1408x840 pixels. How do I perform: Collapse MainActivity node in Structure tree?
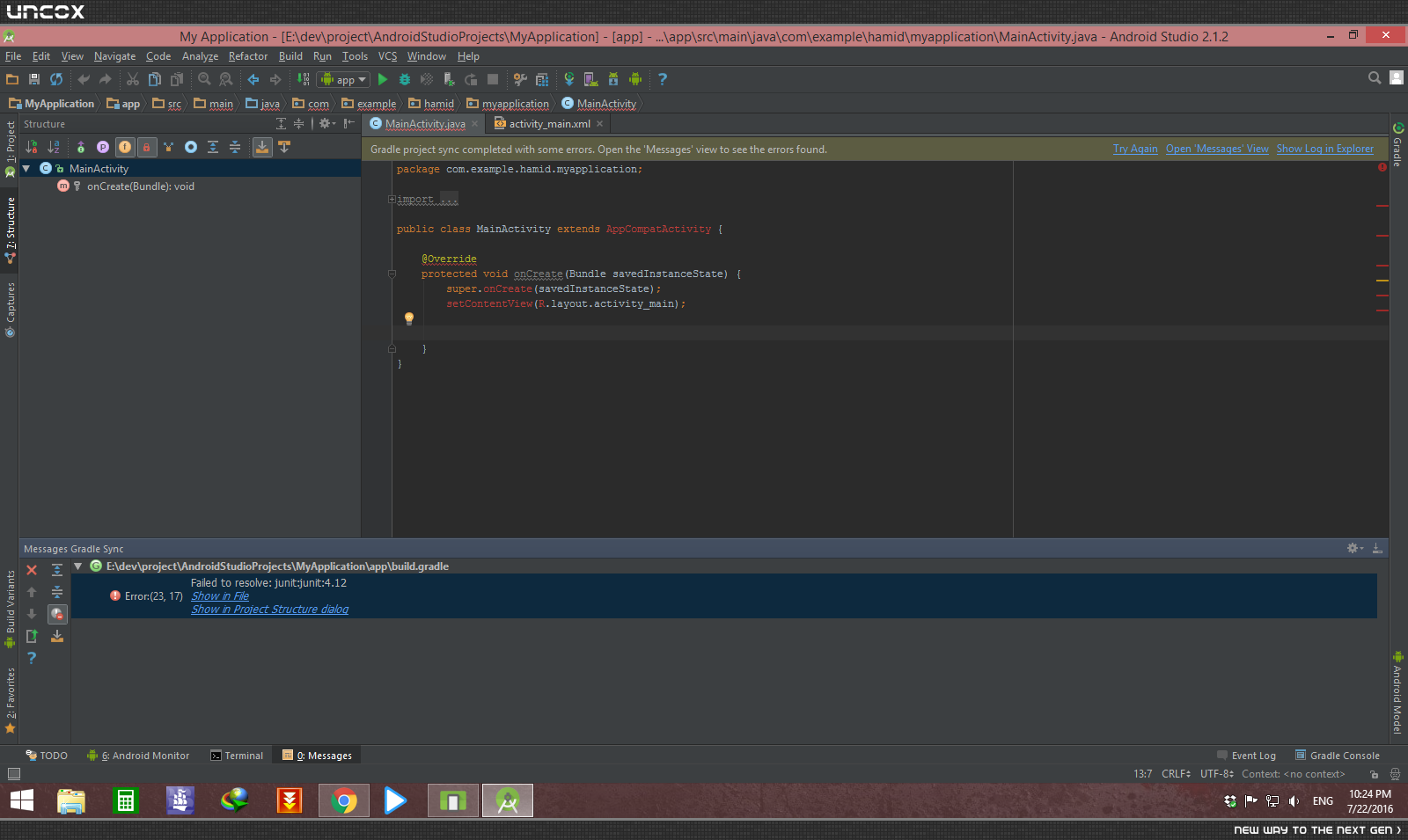(26, 169)
